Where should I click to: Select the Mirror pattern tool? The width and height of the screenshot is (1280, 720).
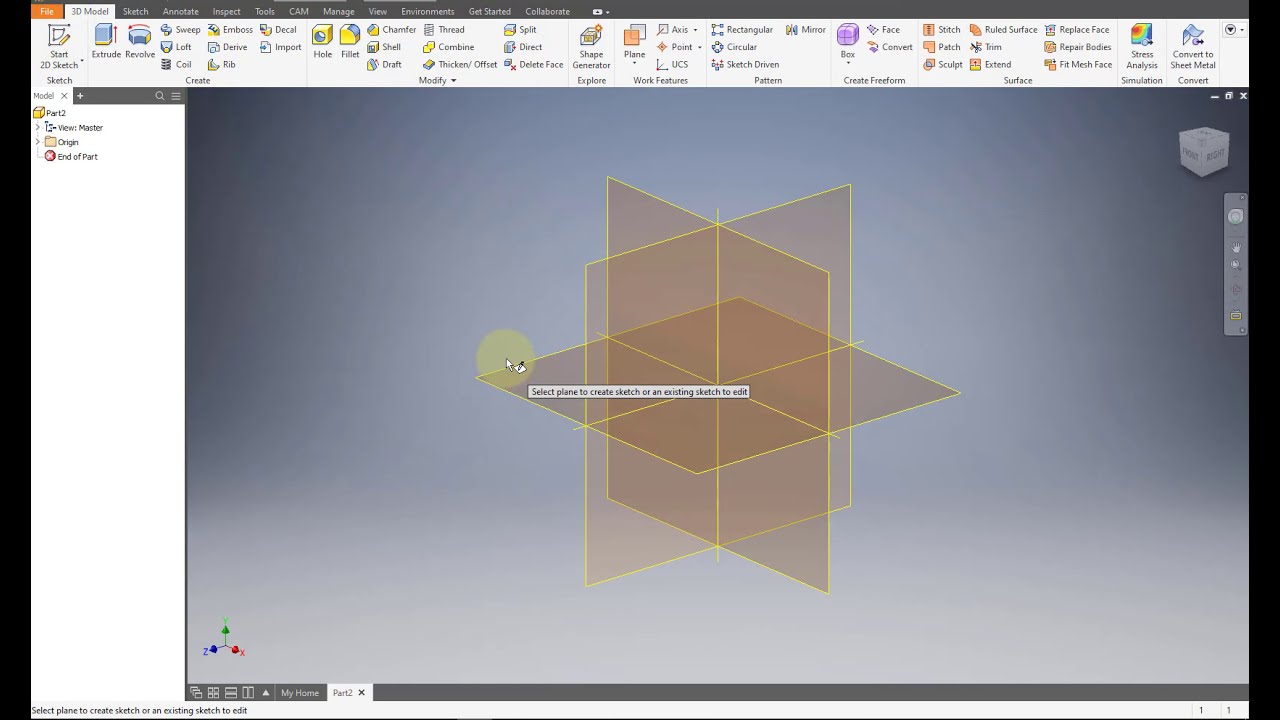[806, 30]
